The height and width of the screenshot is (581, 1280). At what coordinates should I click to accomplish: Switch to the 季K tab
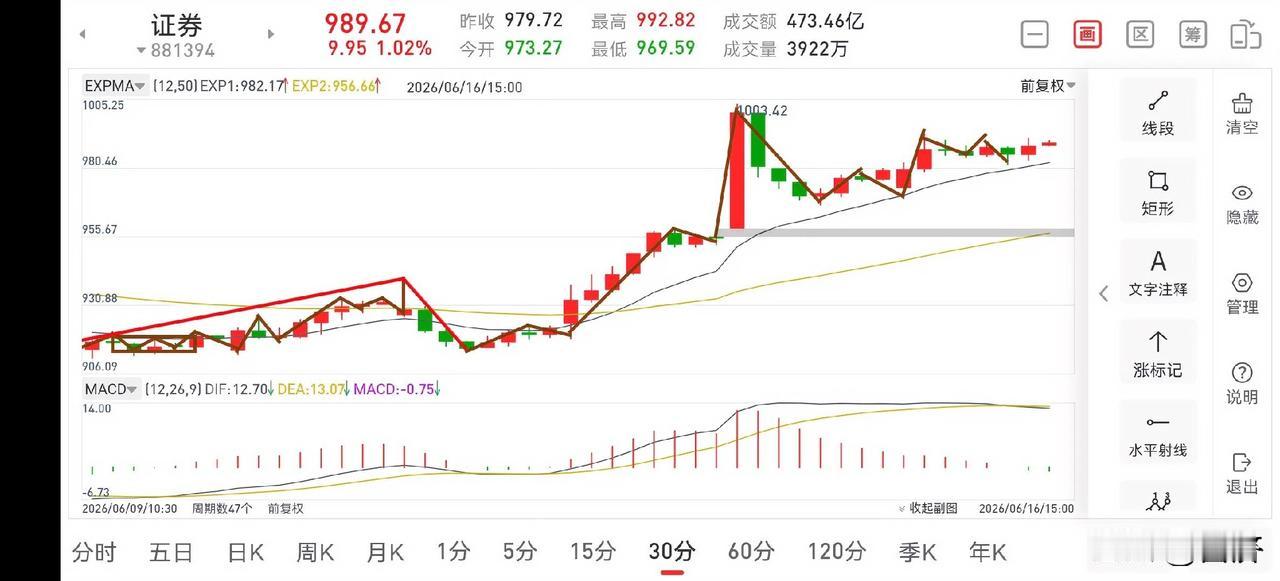917,551
